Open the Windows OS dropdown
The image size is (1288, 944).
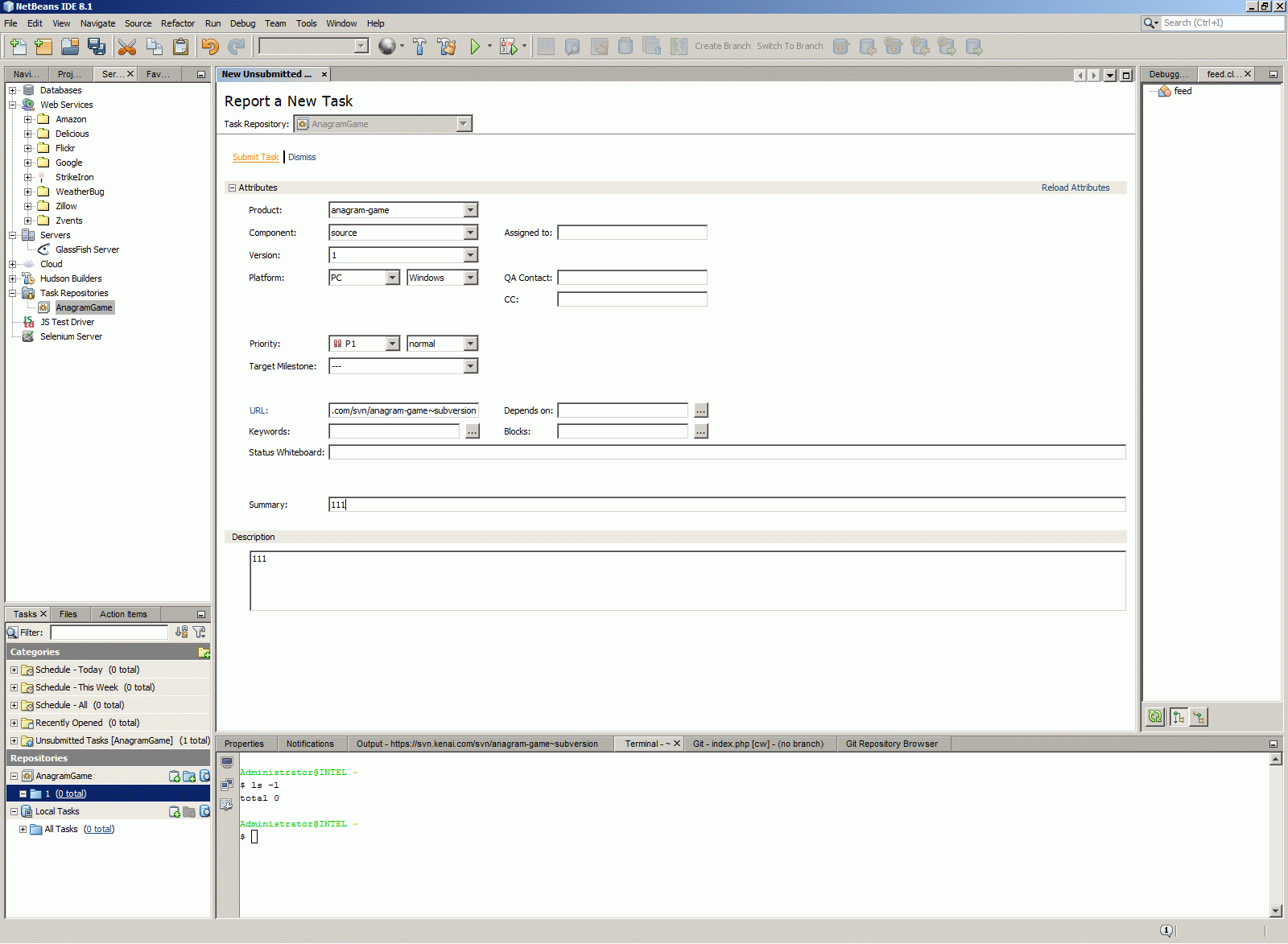point(471,278)
